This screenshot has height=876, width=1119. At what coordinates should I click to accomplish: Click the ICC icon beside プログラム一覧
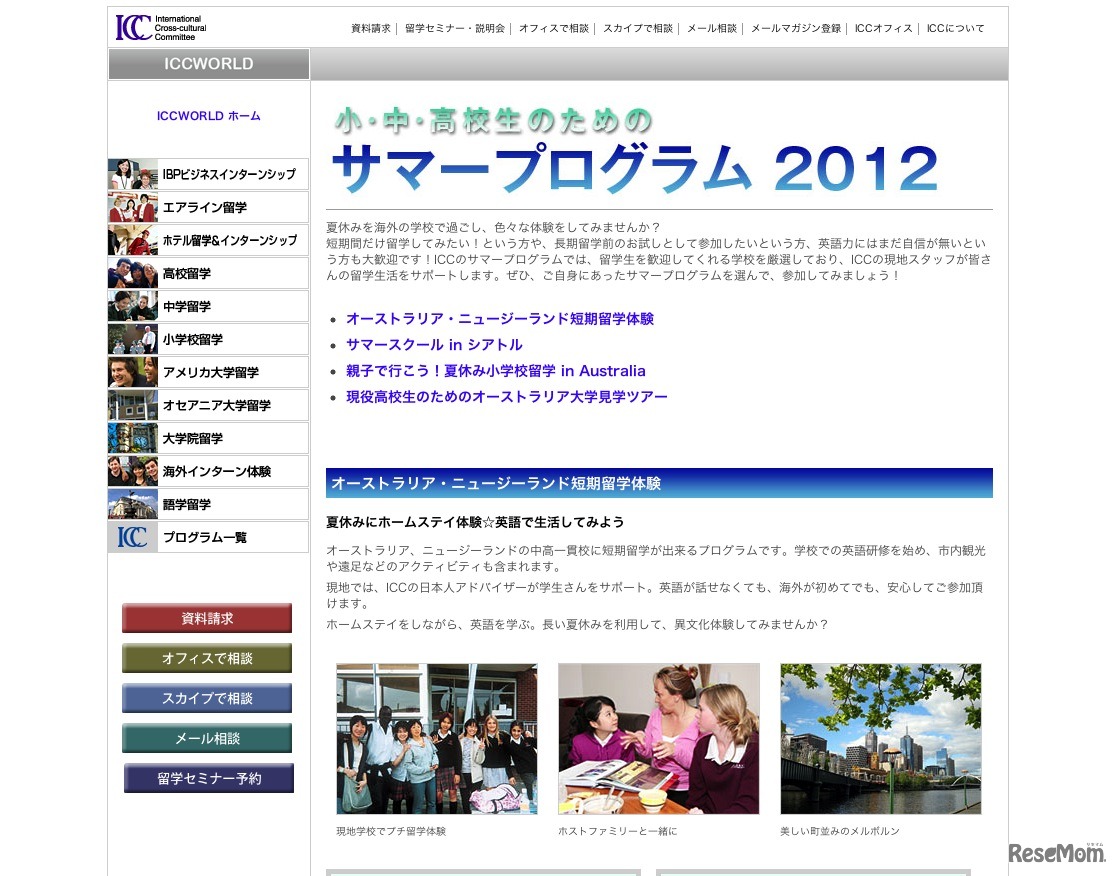[132, 537]
